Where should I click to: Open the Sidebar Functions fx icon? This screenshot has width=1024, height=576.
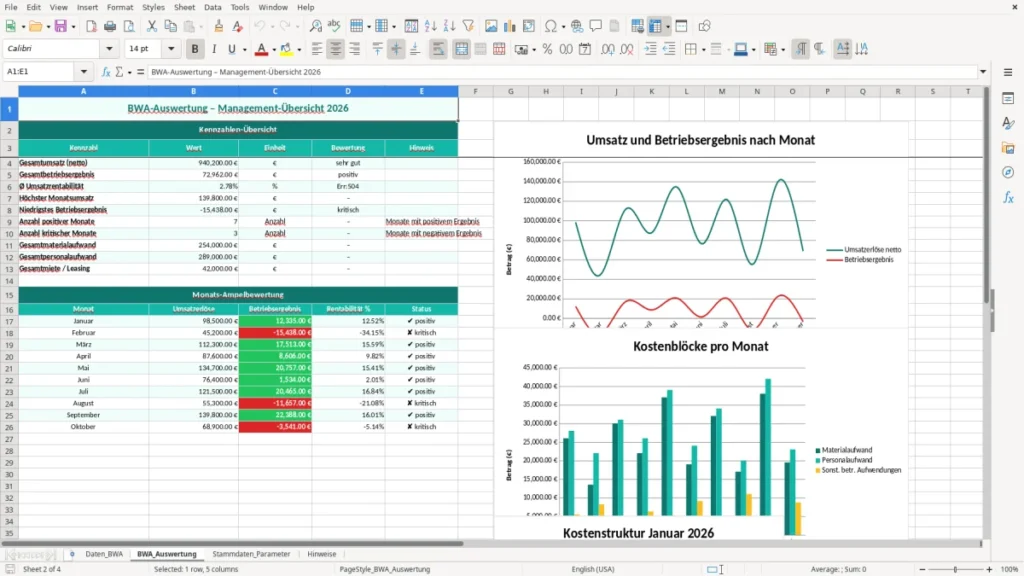point(1008,197)
